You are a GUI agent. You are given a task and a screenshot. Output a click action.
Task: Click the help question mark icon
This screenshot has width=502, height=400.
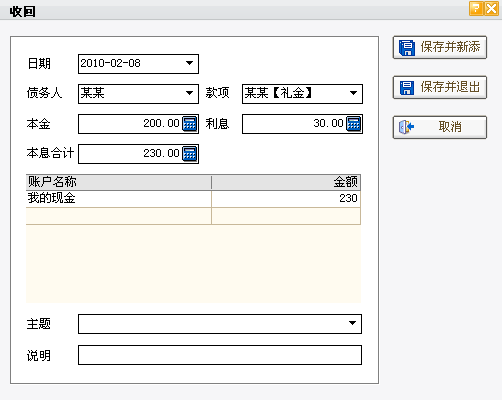pos(476,8)
